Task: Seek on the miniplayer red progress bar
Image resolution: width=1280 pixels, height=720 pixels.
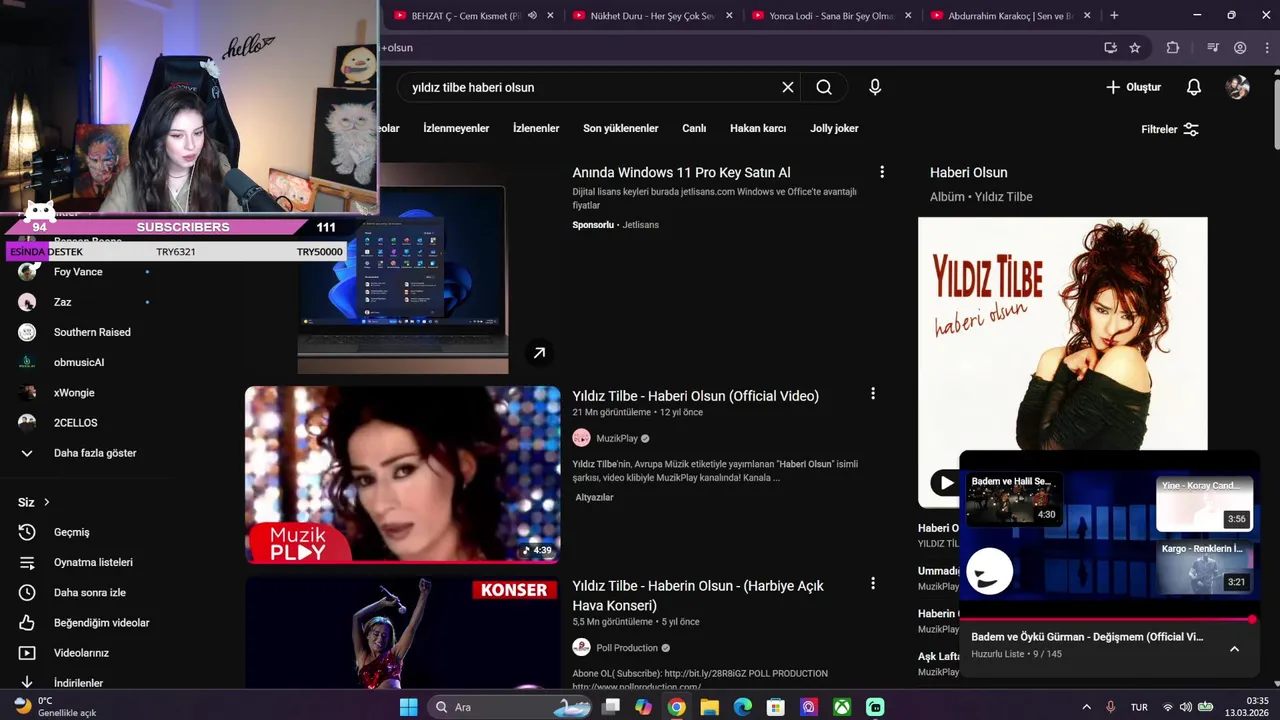Action: click(1106, 620)
